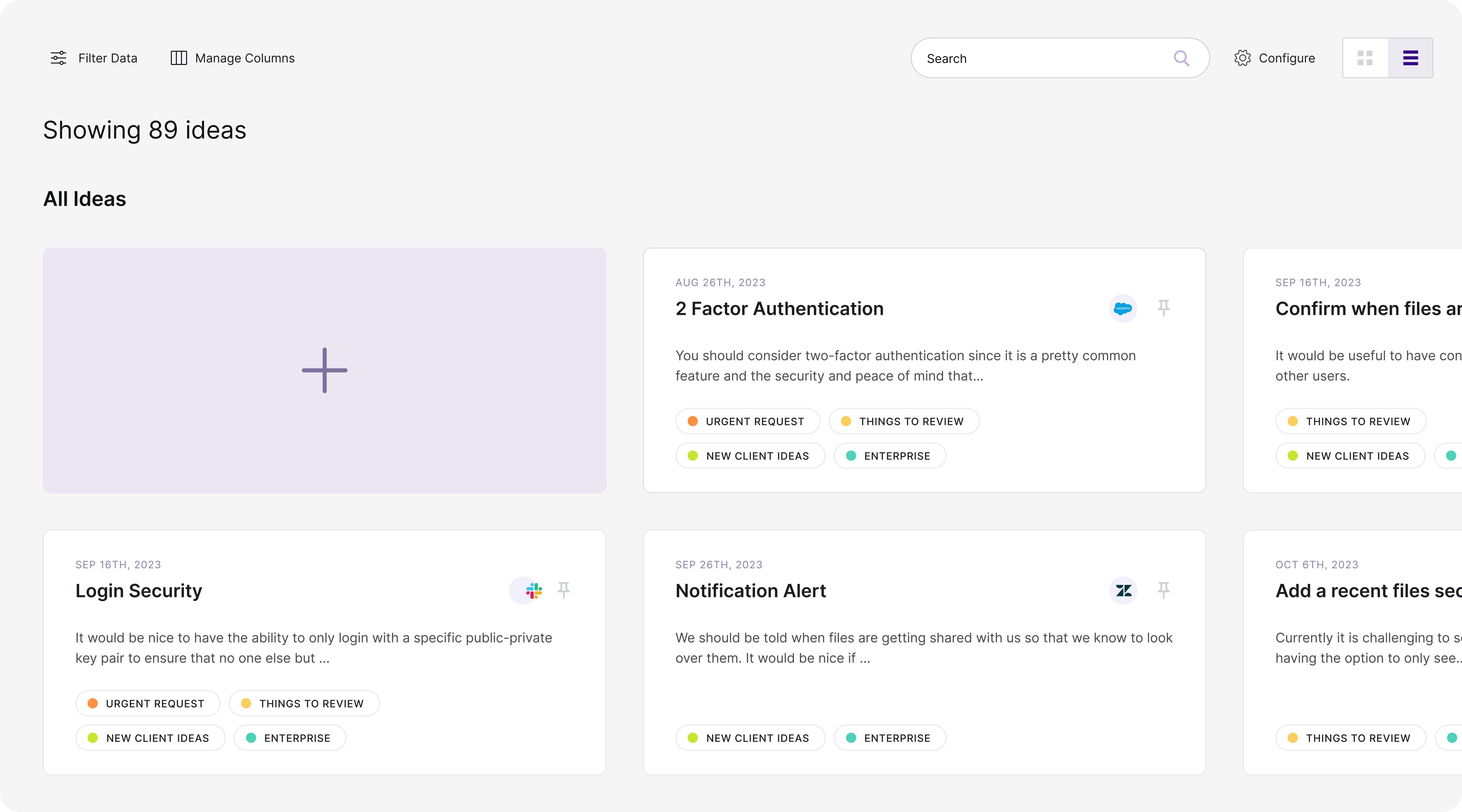Click Salesforce icon on 2 Factor card

1123,308
